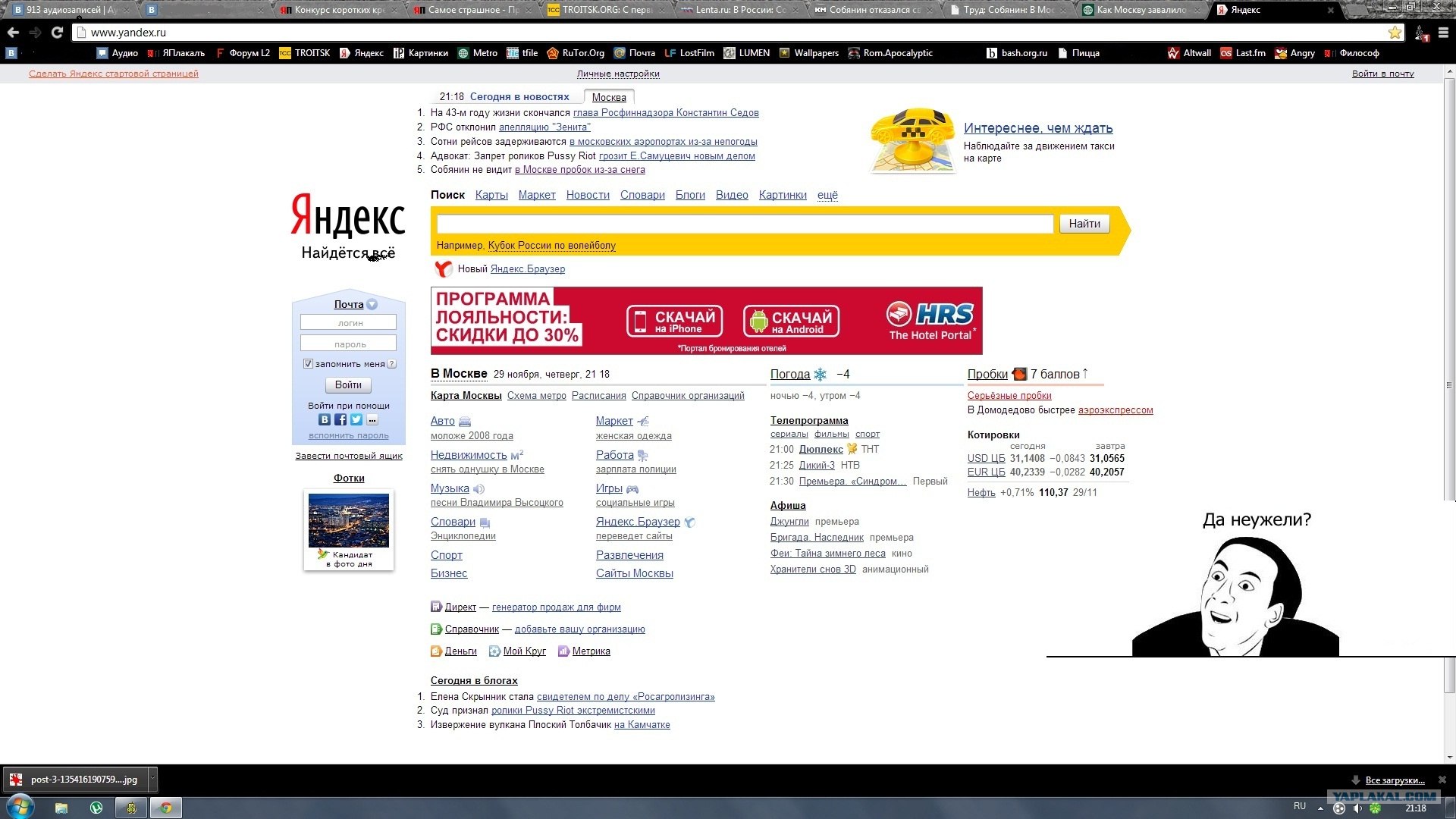This screenshot has width=1456, height=819.
Task: Click the volume icon in system tray
Action: (1357, 808)
